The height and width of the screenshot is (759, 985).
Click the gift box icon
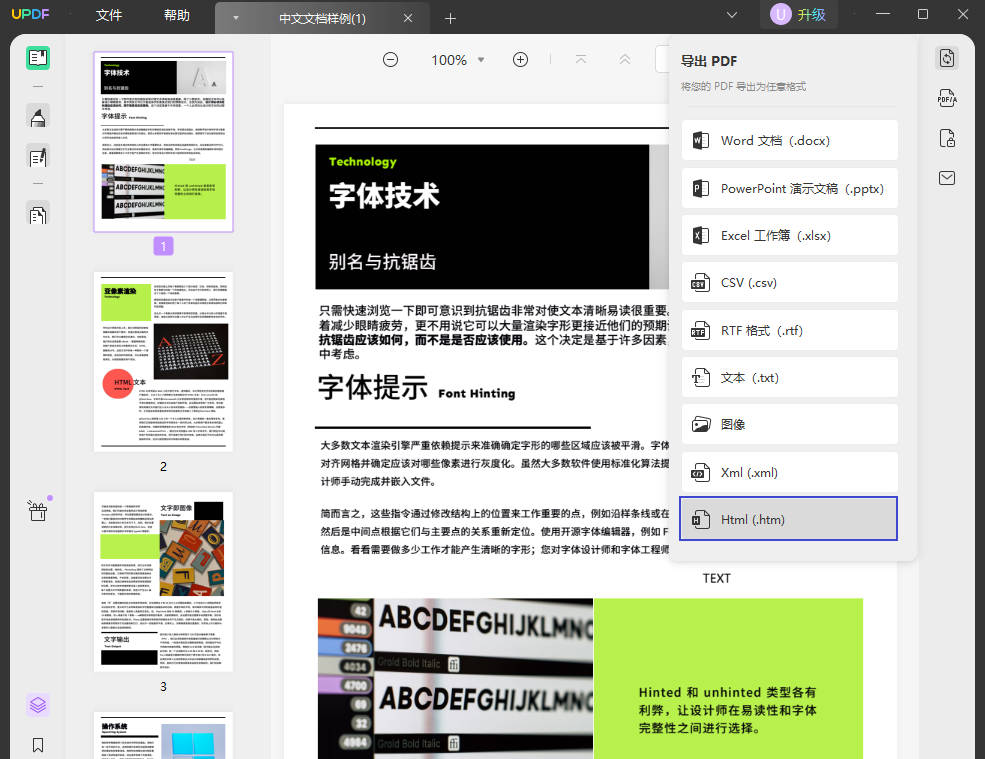coord(38,511)
